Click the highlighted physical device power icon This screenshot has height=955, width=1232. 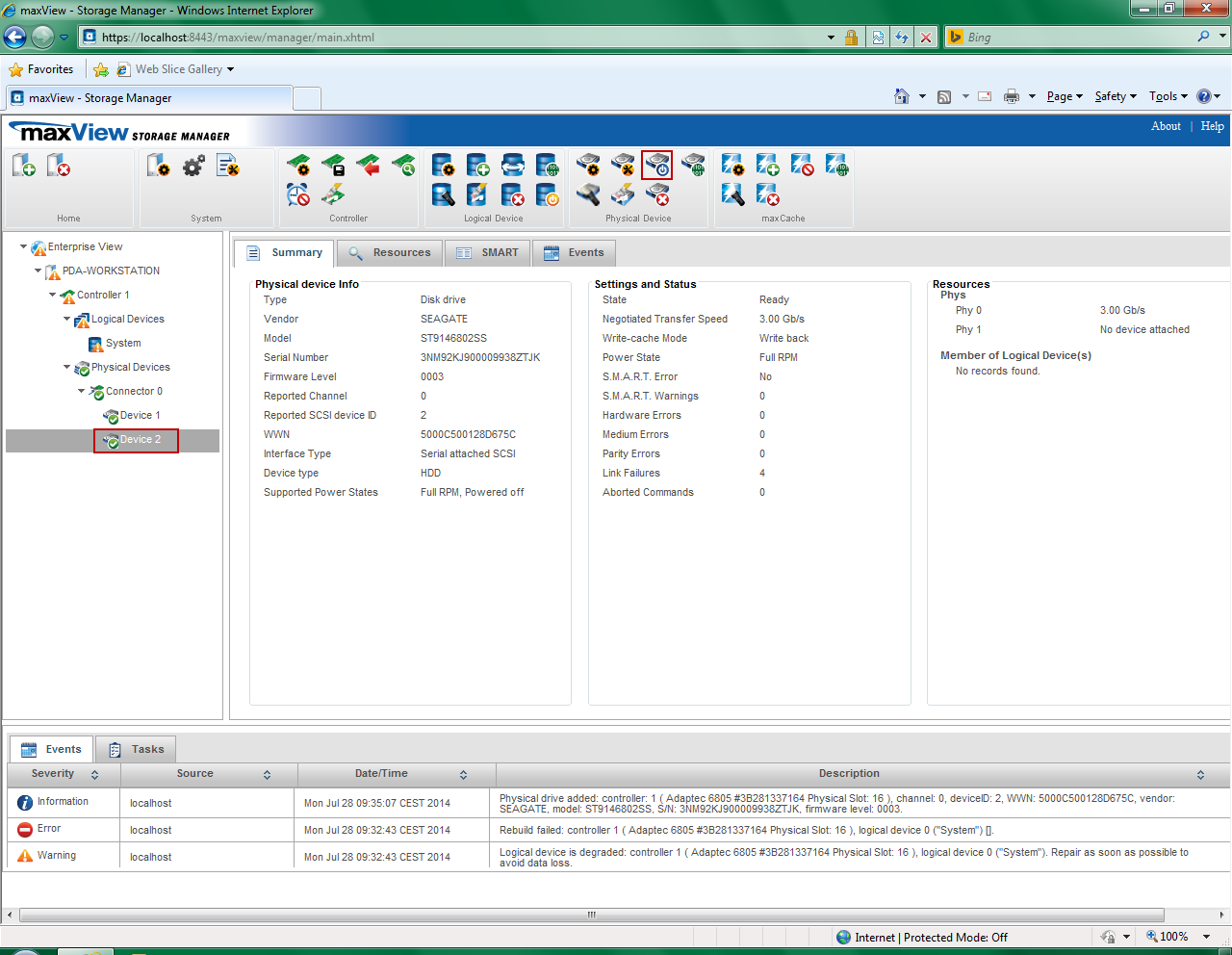pyautogui.click(x=657, y=166)
